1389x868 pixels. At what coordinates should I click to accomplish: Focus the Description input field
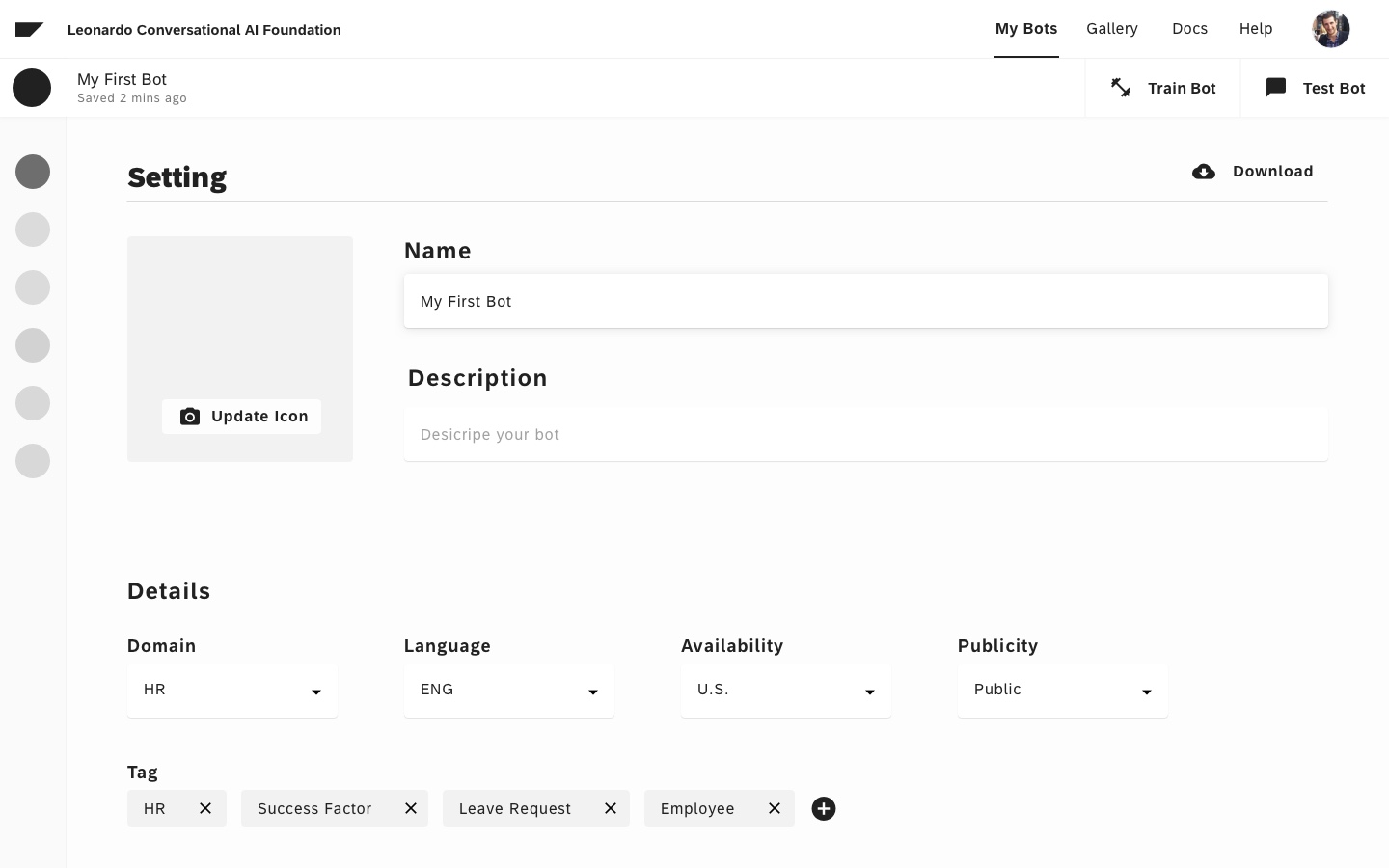point(866,434)
